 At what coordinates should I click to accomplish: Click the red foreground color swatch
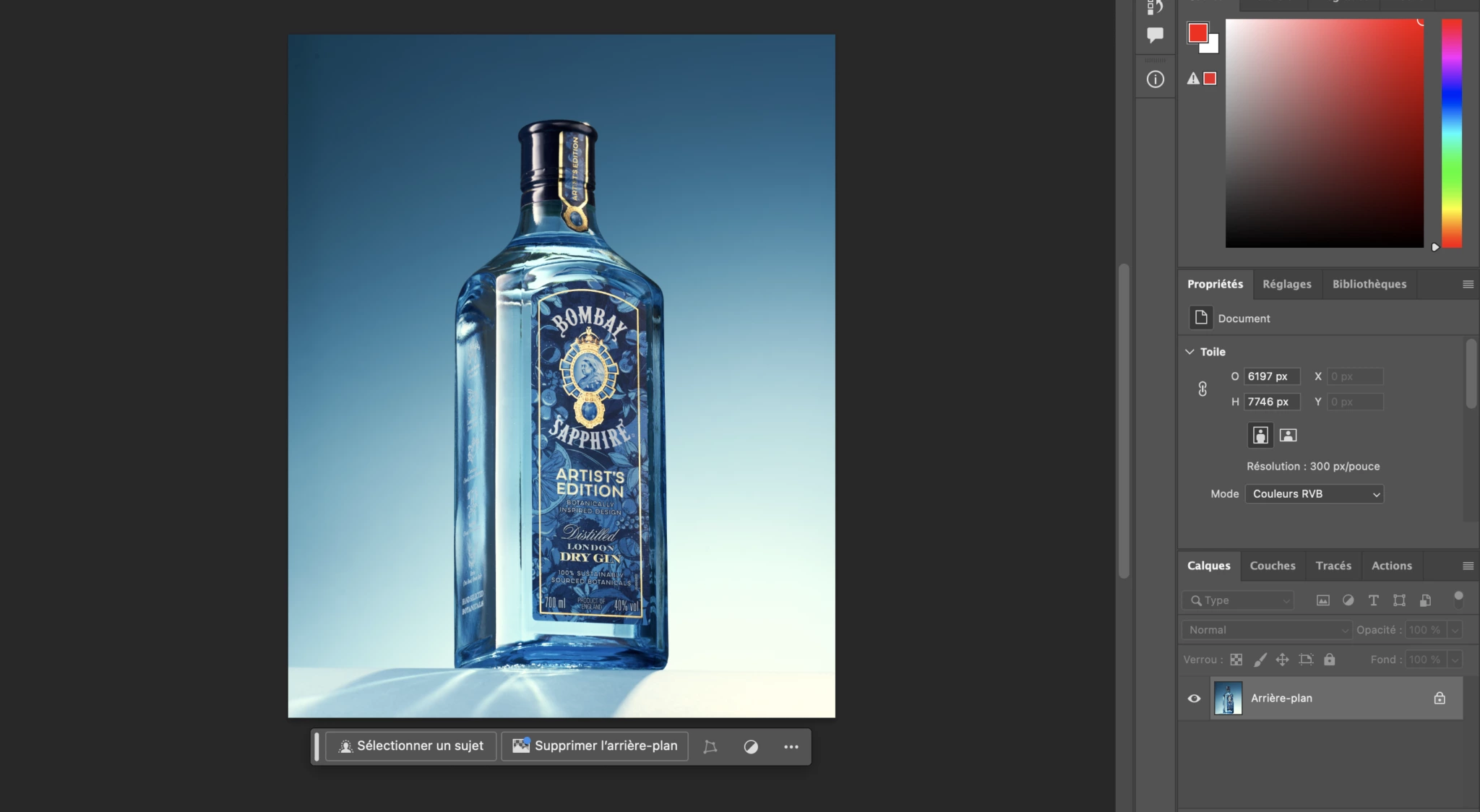(x=1197, y=33)
